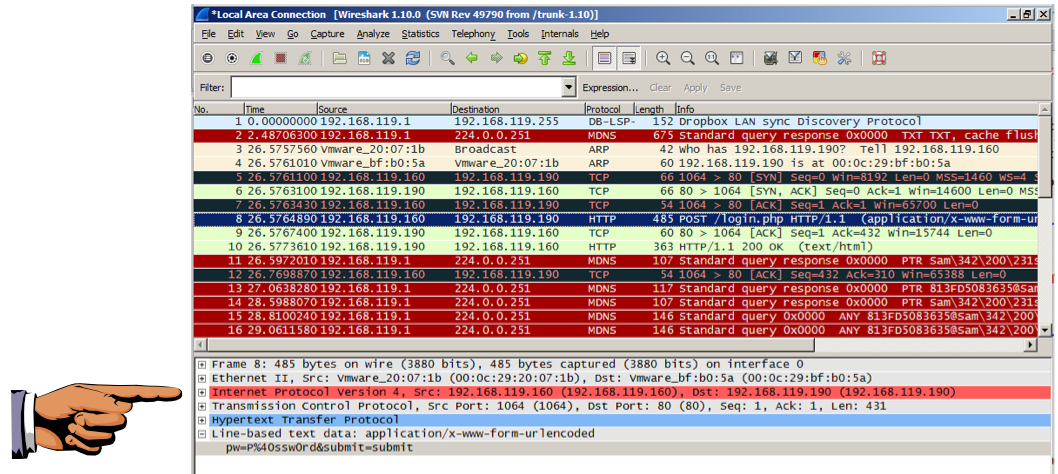1058x474 pixels.
Task: Jump to the last packet
Action: [x=569, y=59]
